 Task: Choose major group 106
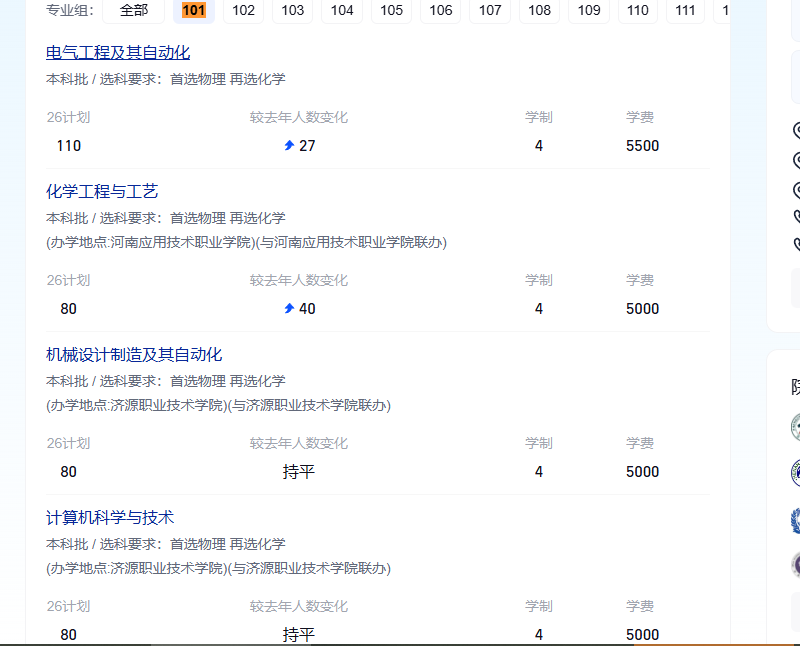[x=441, y=10]
